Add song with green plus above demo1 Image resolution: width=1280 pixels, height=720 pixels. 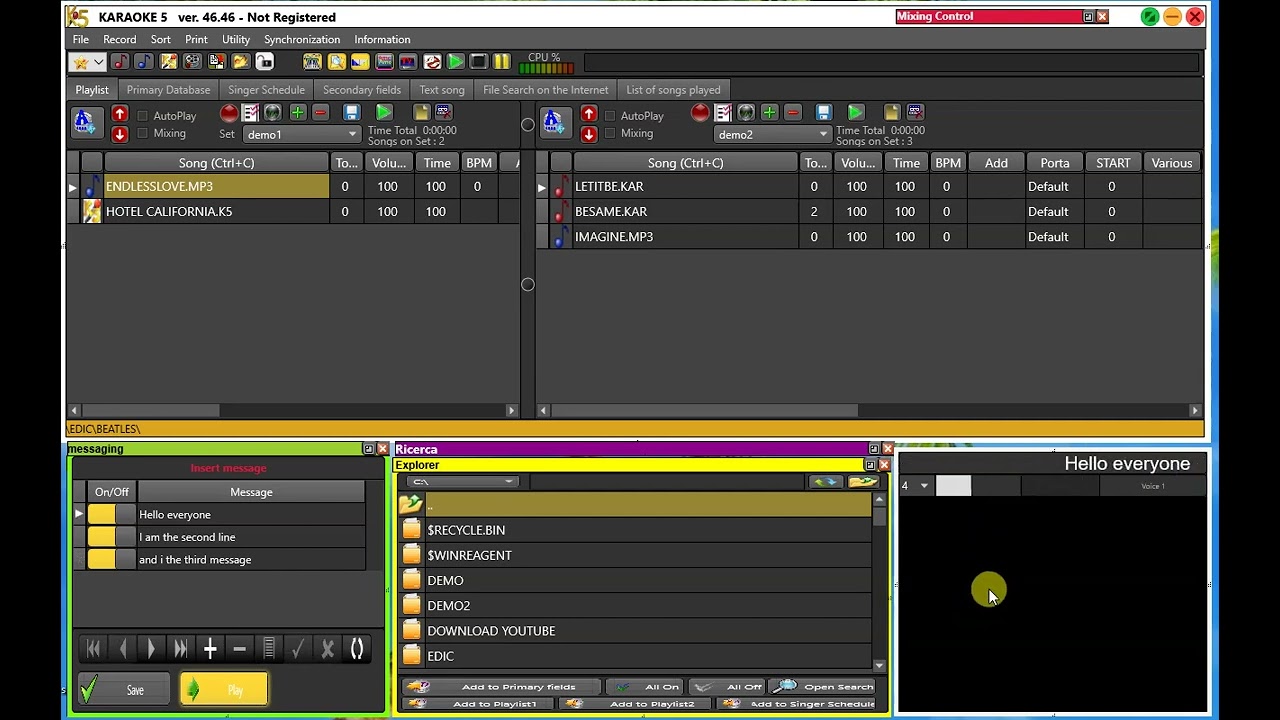[x=297, y=113]
